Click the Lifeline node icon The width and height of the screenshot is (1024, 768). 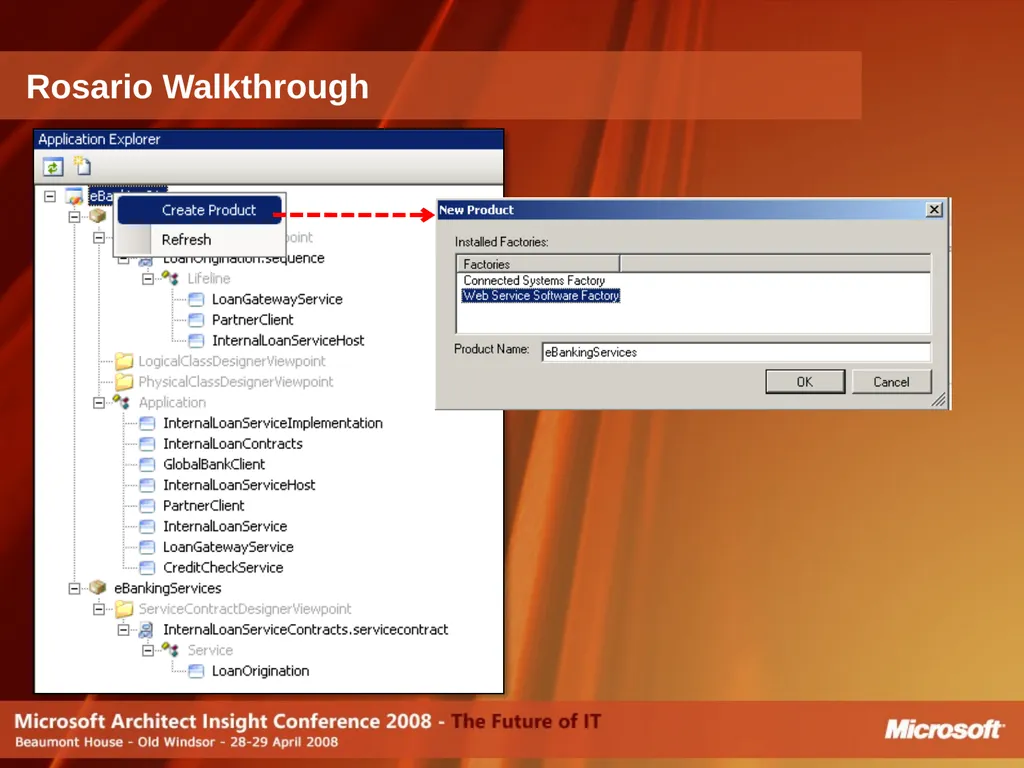coord(171,279)
